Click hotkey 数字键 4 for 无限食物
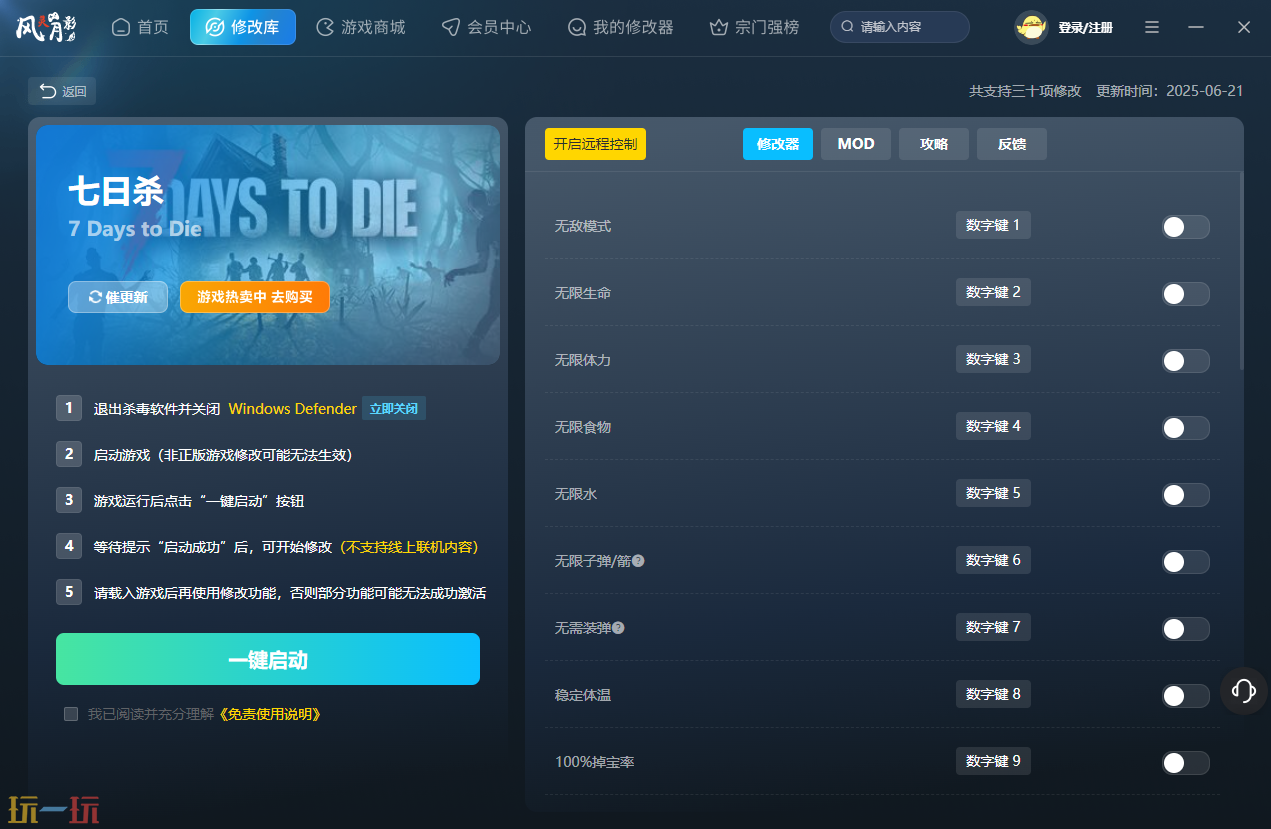Screen dimensions: 1271x829 [993, 426]
